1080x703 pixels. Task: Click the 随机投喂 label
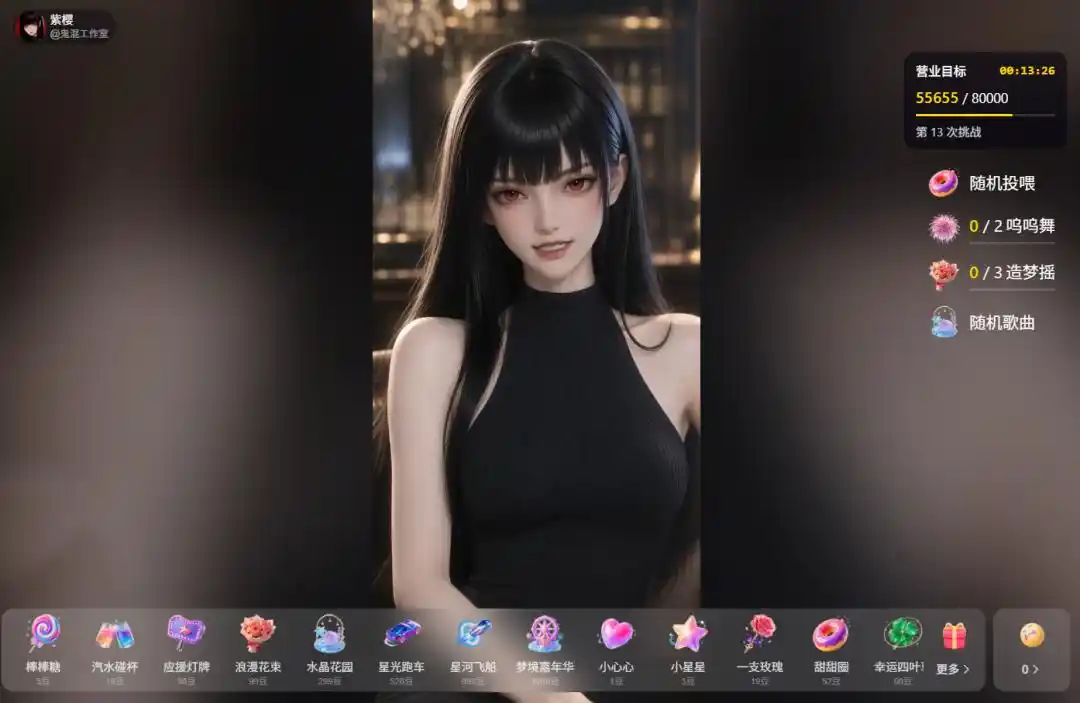1002,184
